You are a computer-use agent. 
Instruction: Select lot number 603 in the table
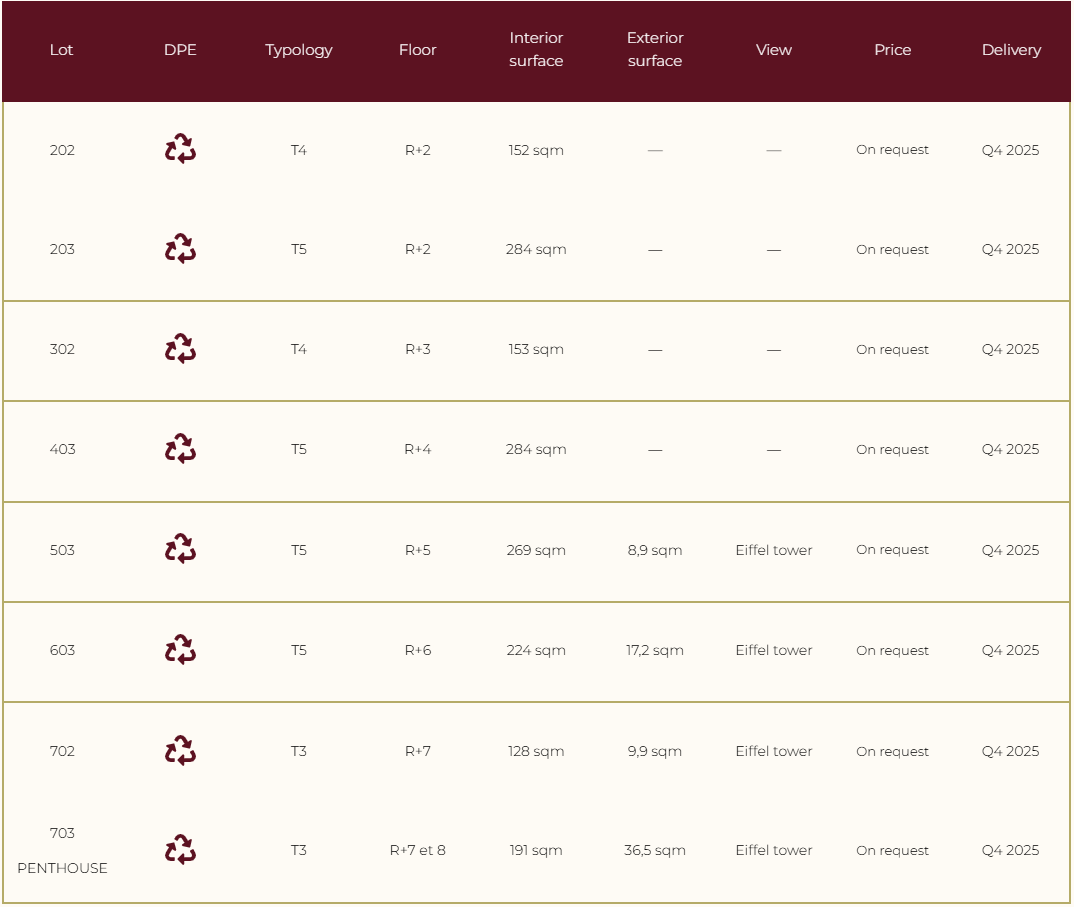pyautogui.click(x=62, y=650)
